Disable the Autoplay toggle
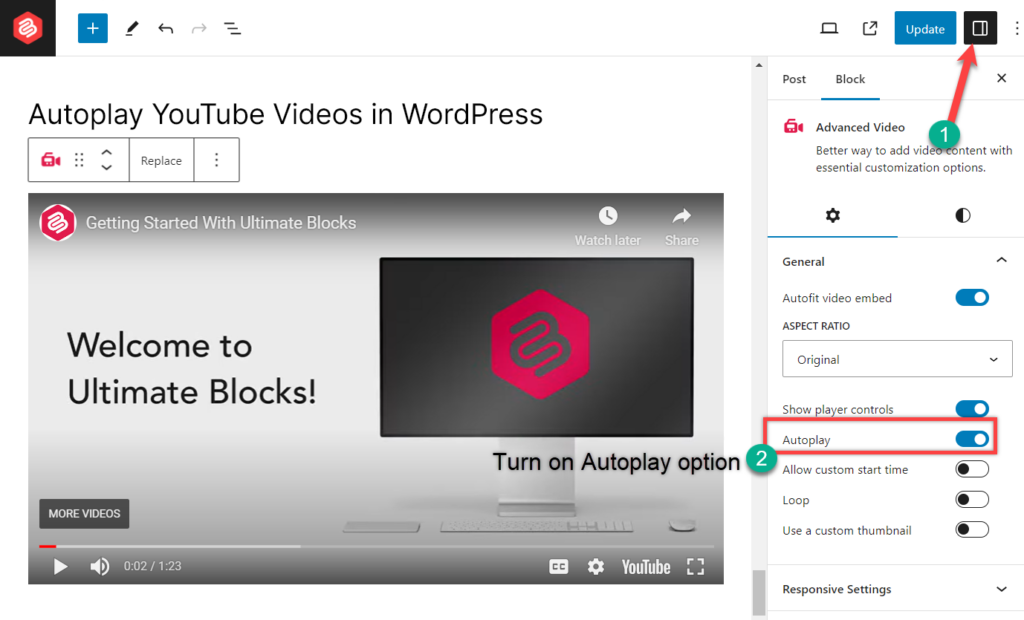 coord(971,439)
